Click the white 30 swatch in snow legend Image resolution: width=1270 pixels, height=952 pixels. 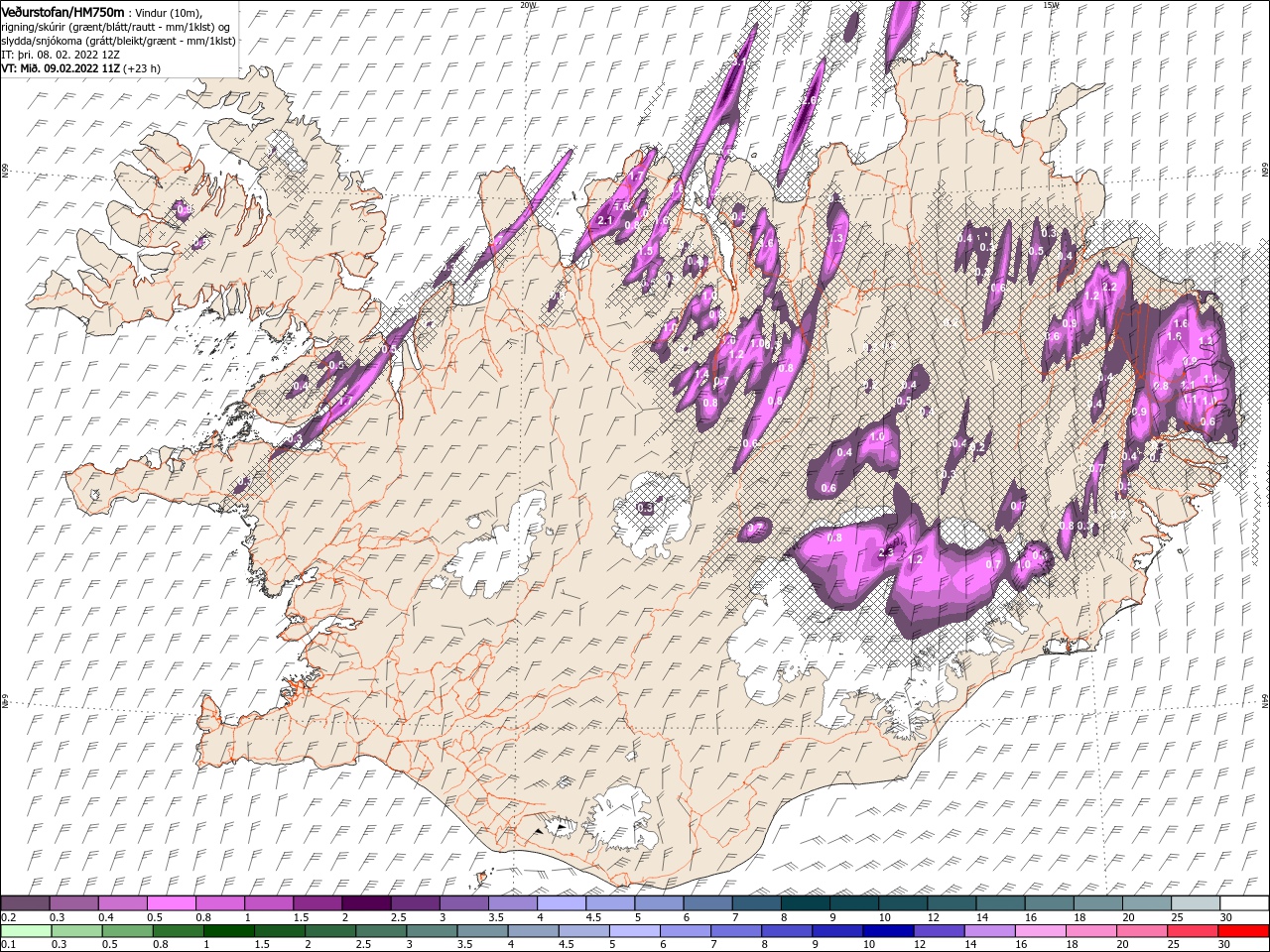tap(1245, 902)
